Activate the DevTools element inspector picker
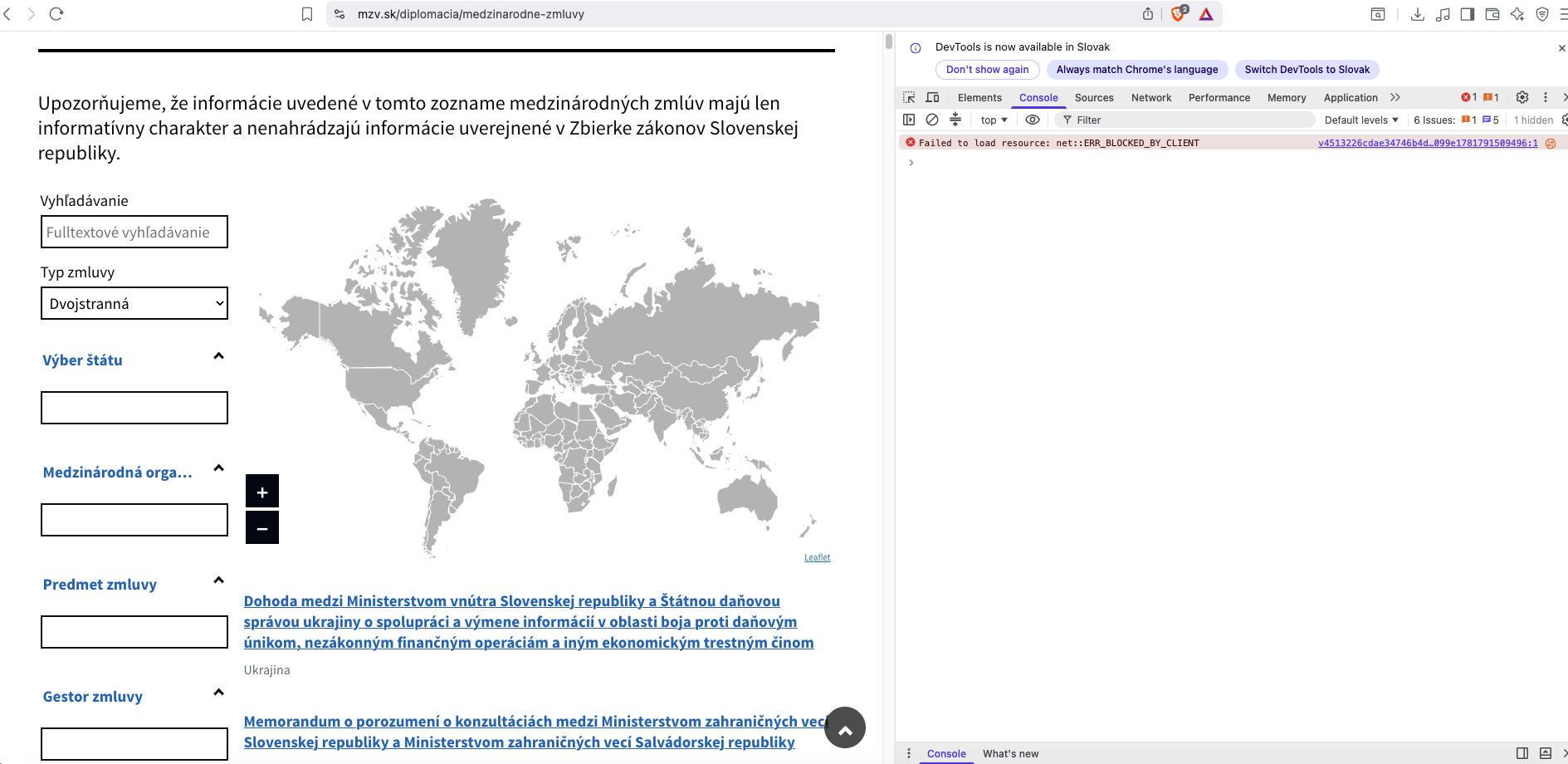 point(909,97)
